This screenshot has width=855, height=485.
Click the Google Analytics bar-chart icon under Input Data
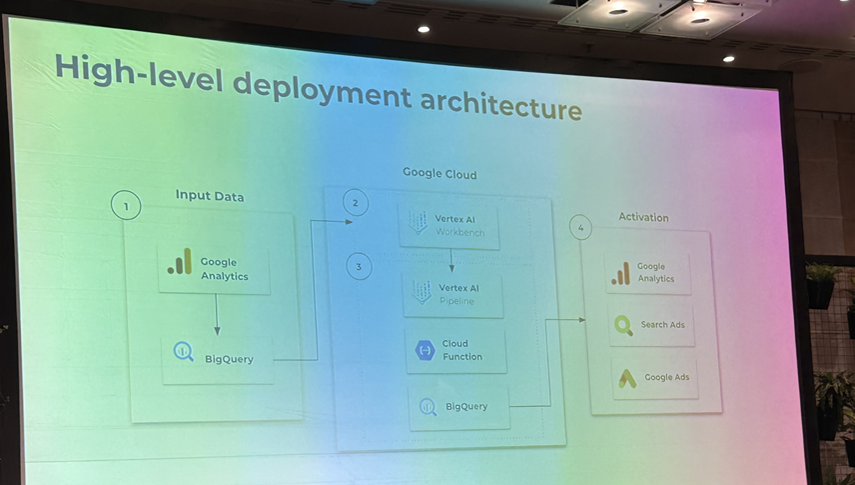180,261
